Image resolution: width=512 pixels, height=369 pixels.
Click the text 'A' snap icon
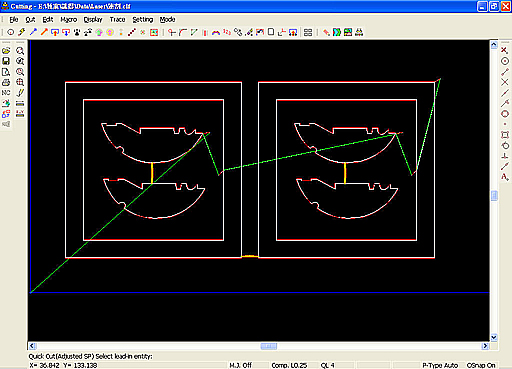click(505, 177)
